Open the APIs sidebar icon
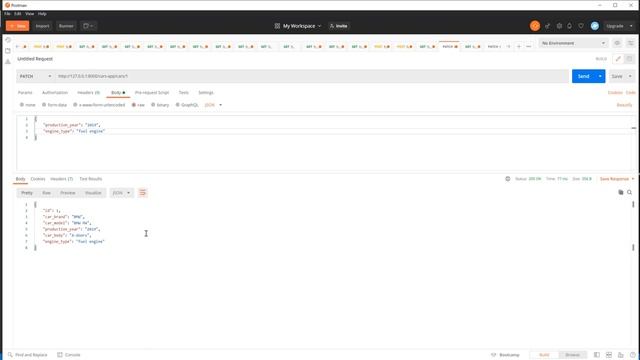 tap(8, 62)
